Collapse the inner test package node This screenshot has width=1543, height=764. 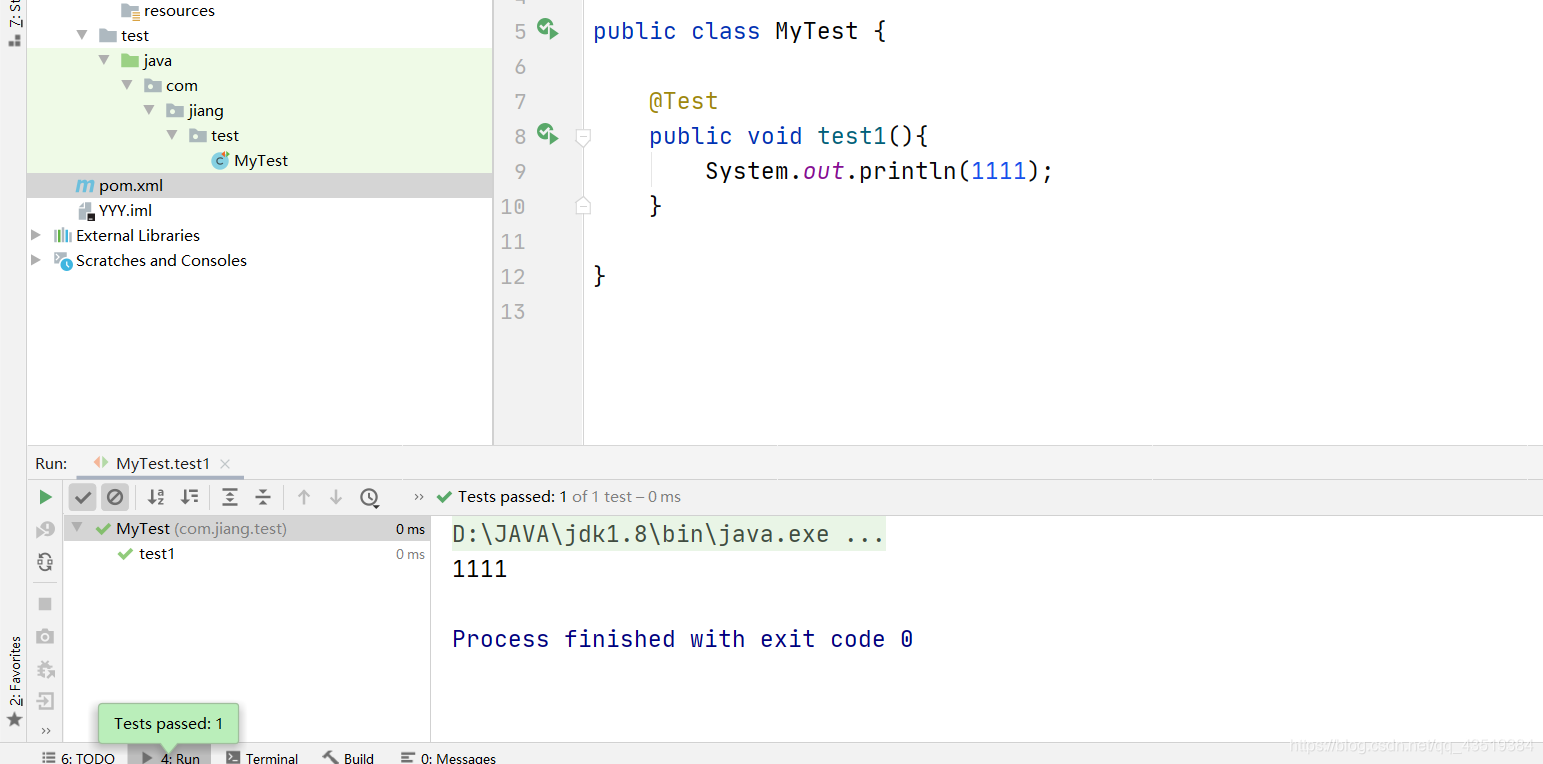coord(171,135)
